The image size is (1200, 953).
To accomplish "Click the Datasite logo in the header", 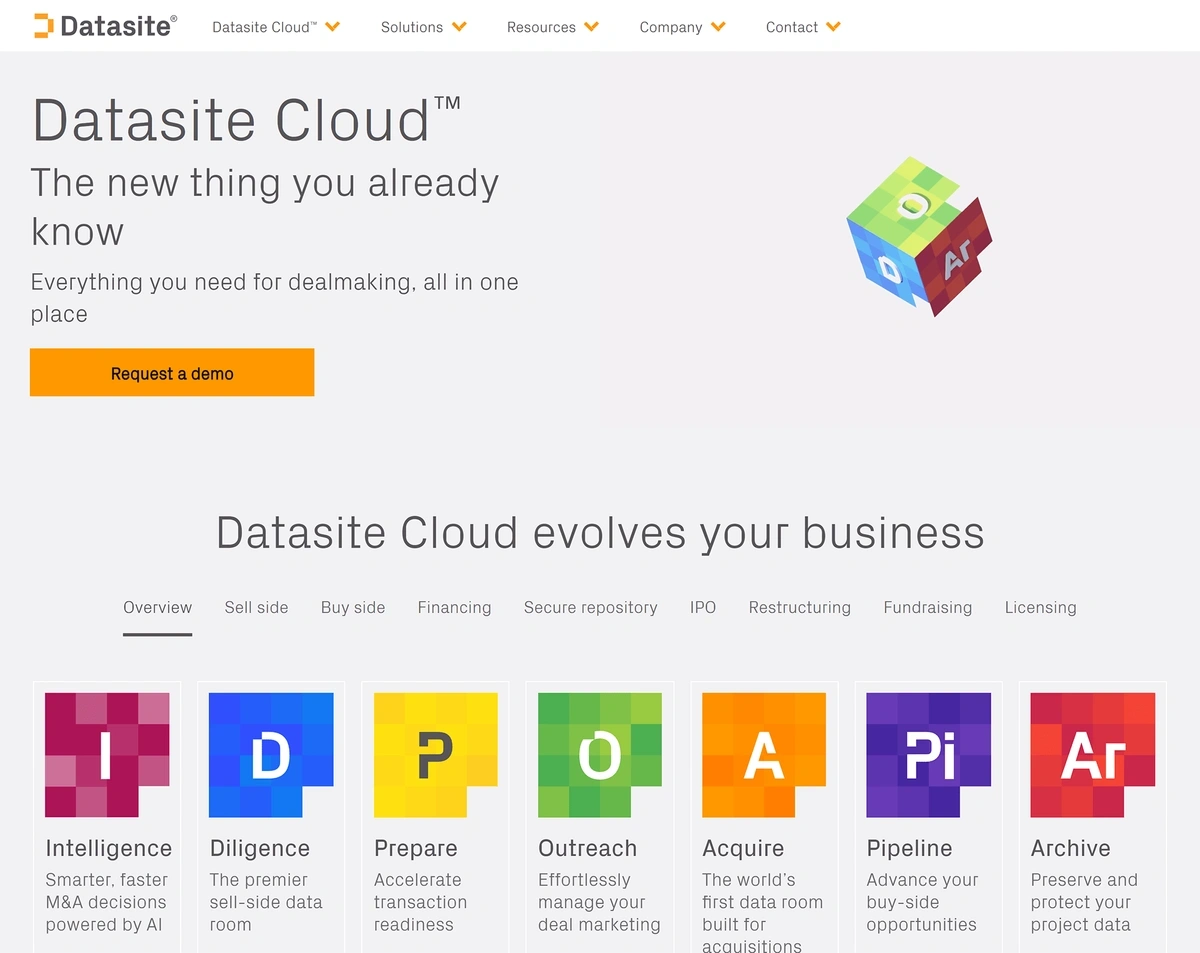I will 105,26.
